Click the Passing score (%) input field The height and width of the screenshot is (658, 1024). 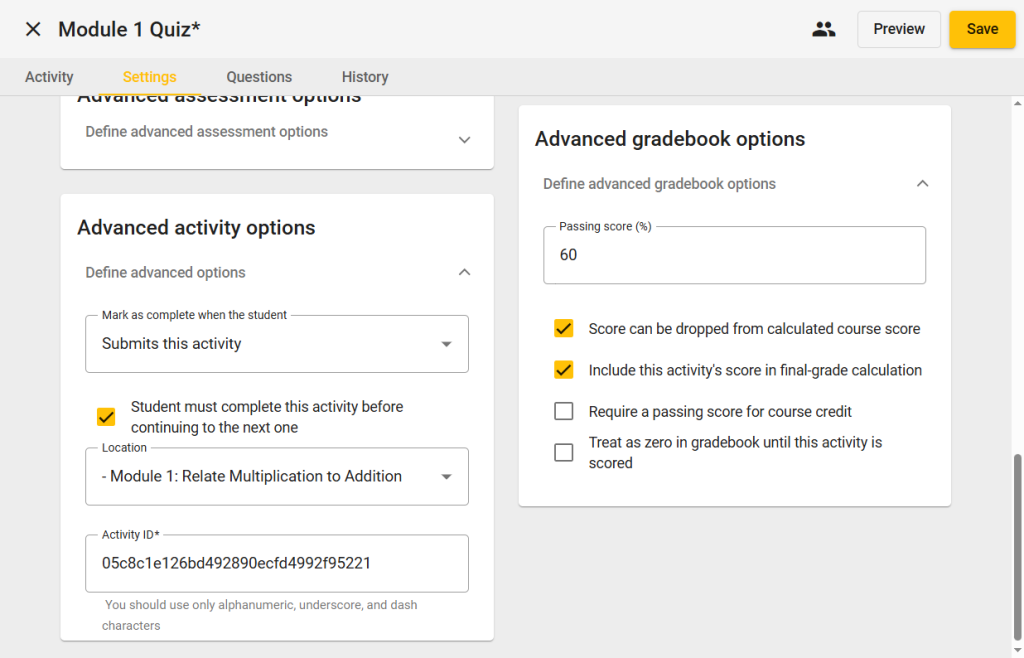734,255
